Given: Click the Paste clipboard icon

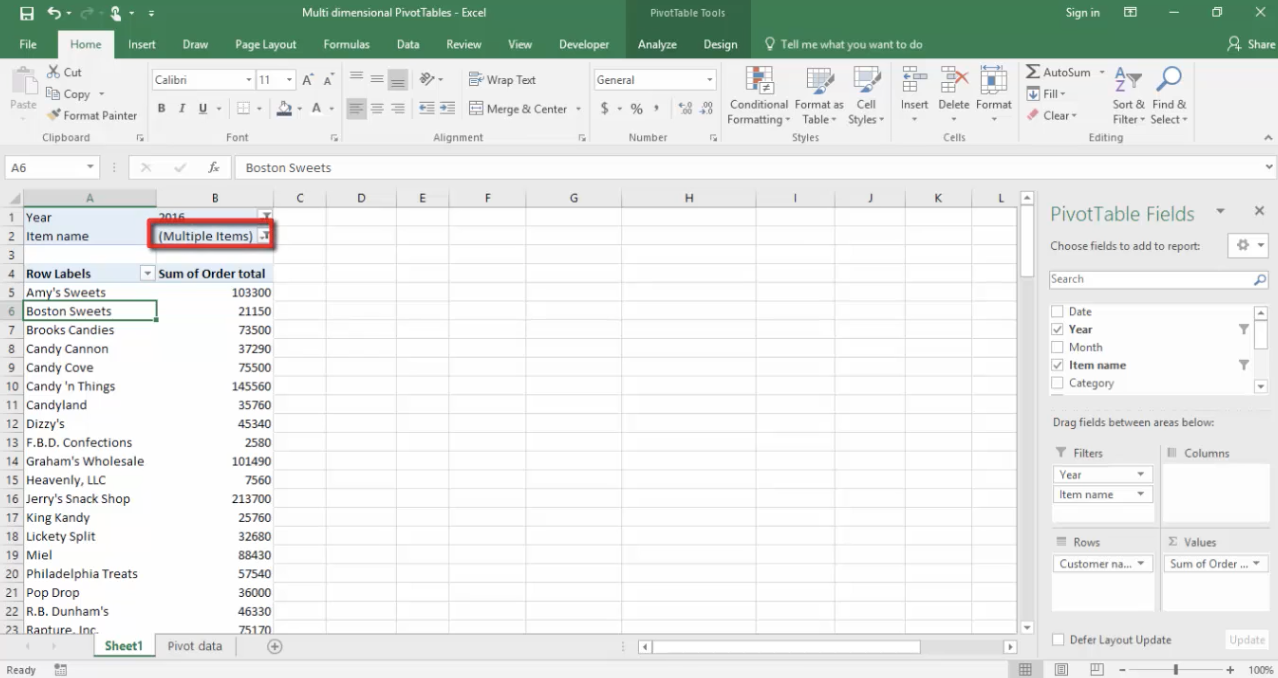Looking at the screenshot, I should (x=23, y=81).
